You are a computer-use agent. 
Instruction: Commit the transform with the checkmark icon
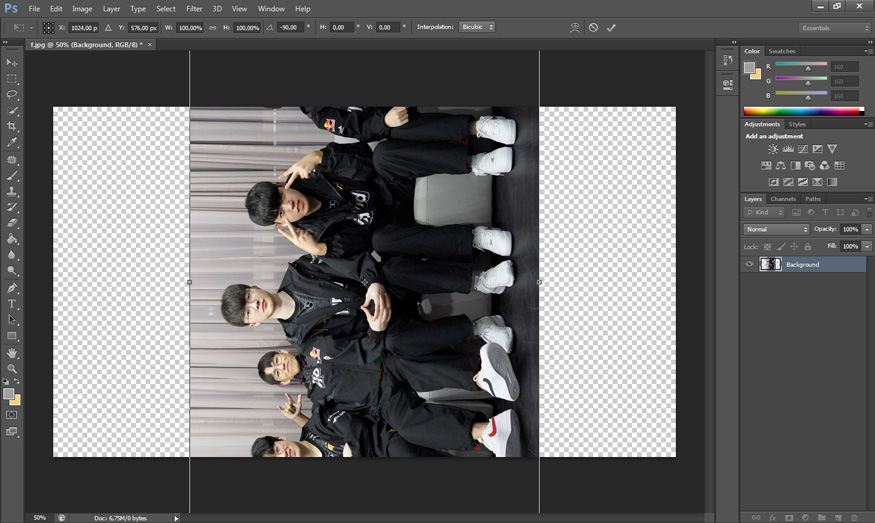(x=612, y=27)
